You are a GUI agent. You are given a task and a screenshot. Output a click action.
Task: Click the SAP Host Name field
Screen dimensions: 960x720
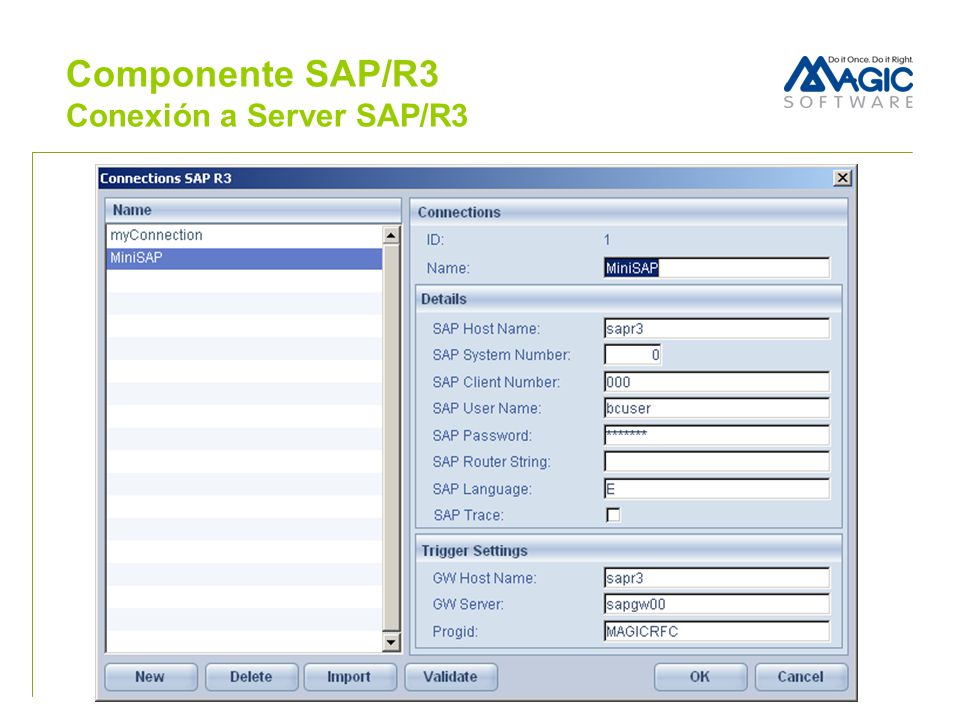click(x=716, y=329)
